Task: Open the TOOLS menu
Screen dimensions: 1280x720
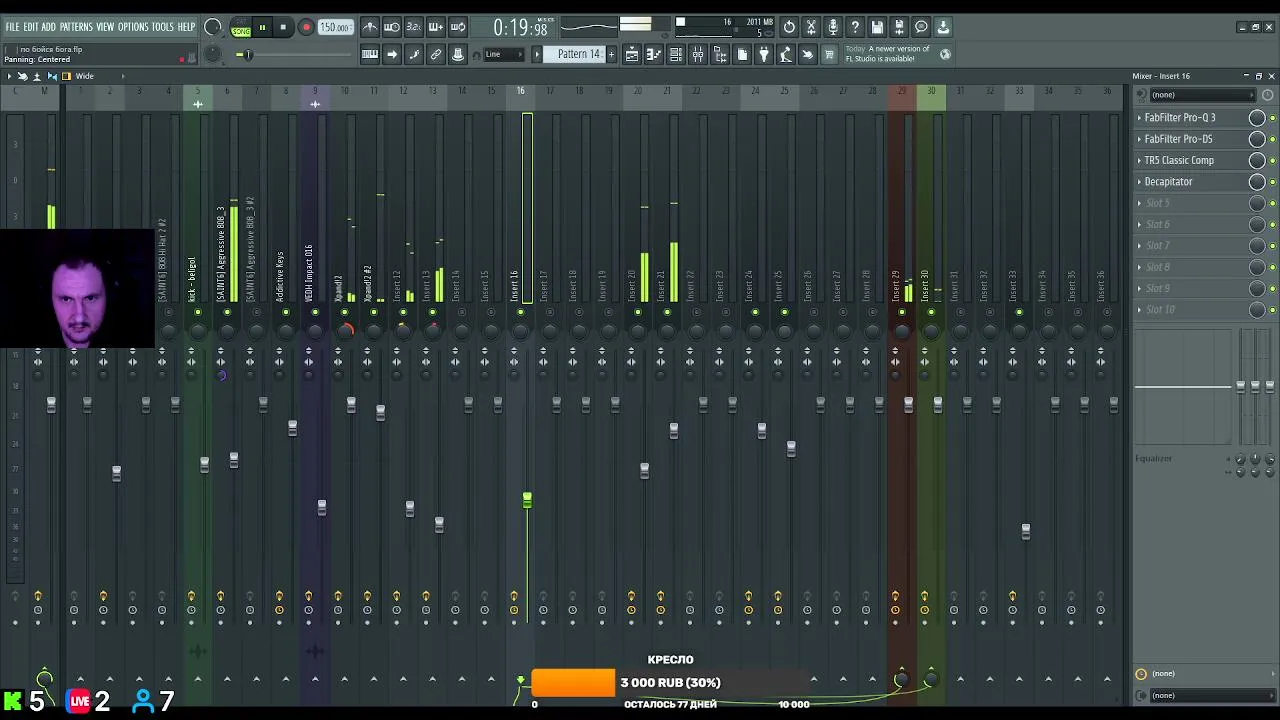Action: pyautogui.click(x=163, y=27)
